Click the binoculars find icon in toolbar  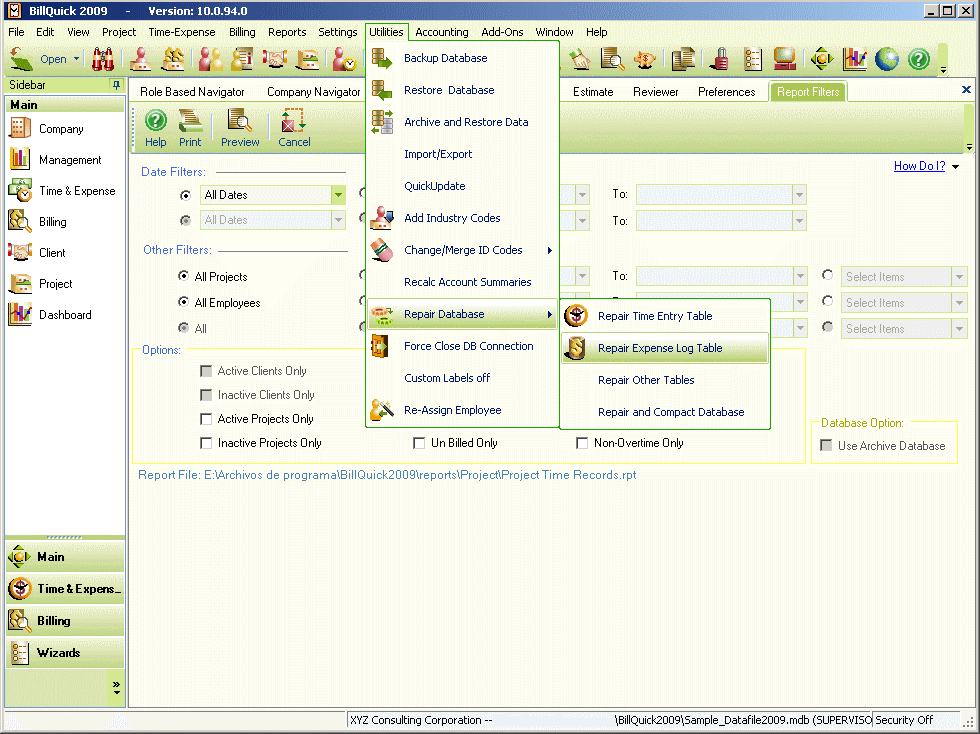(102, 59)
